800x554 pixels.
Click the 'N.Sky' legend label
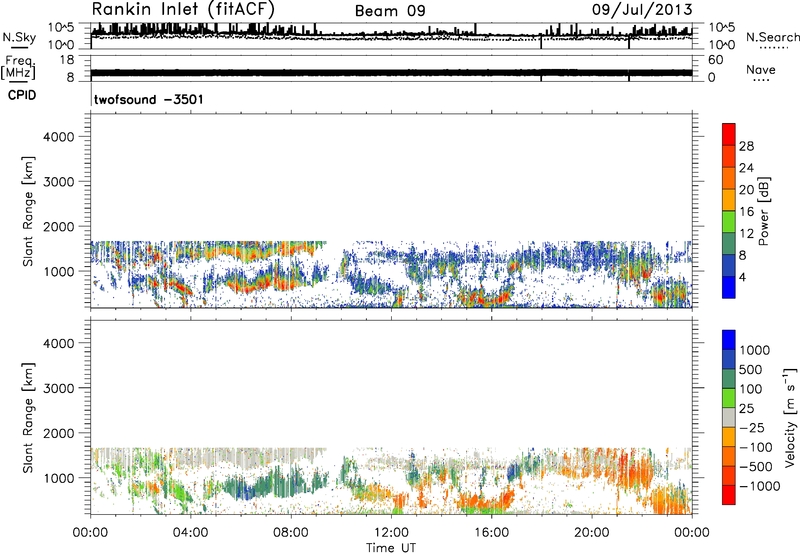[x=19, y=37]
